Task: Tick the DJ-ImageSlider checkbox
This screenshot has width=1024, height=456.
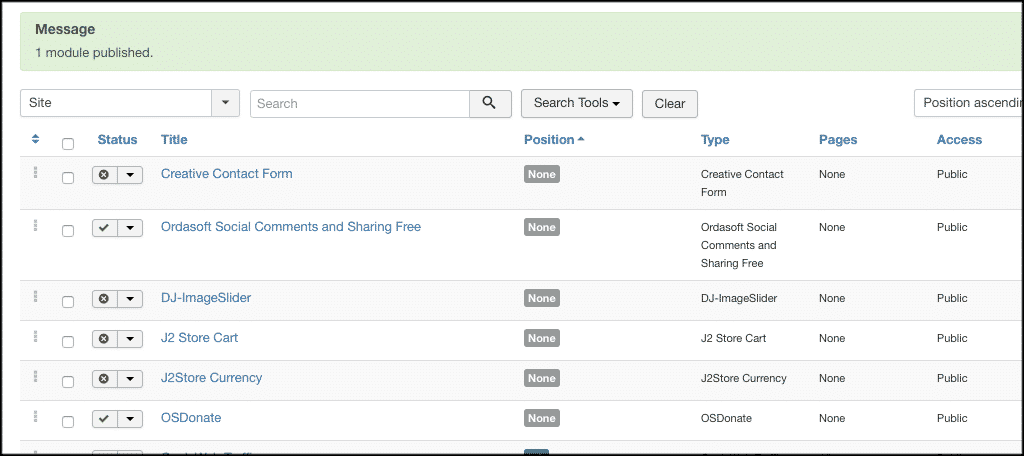Action: pos(68,302)
